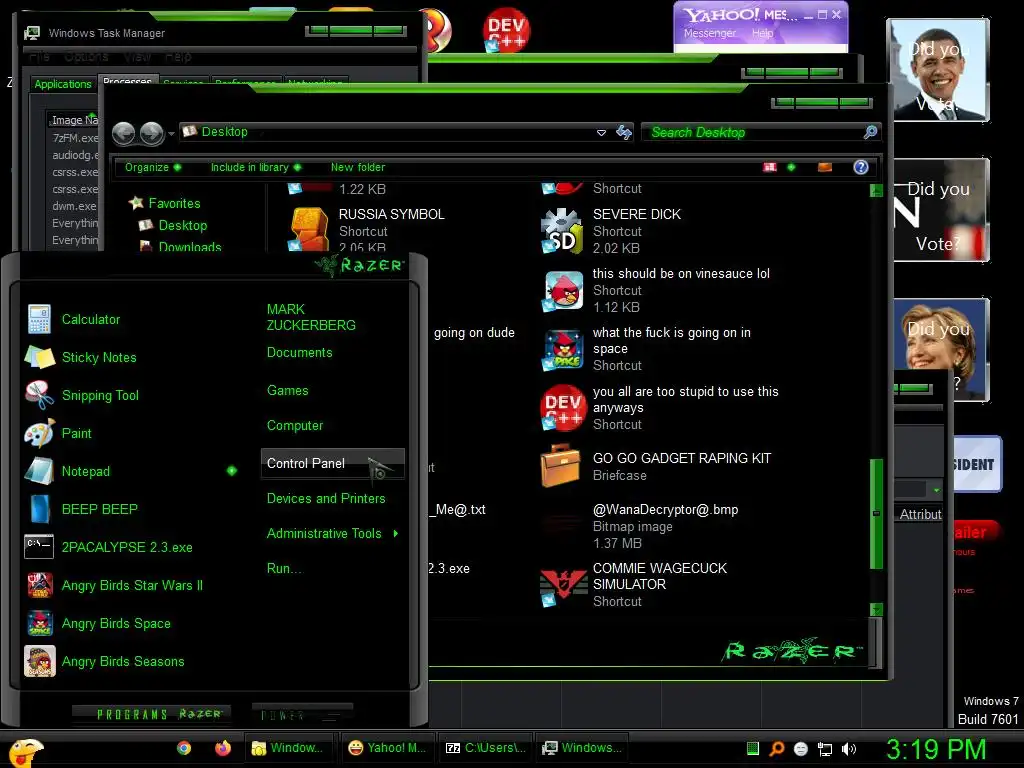Launch Angry Birds Space from start menu
Screen dimensions: 1024x768
116,623
